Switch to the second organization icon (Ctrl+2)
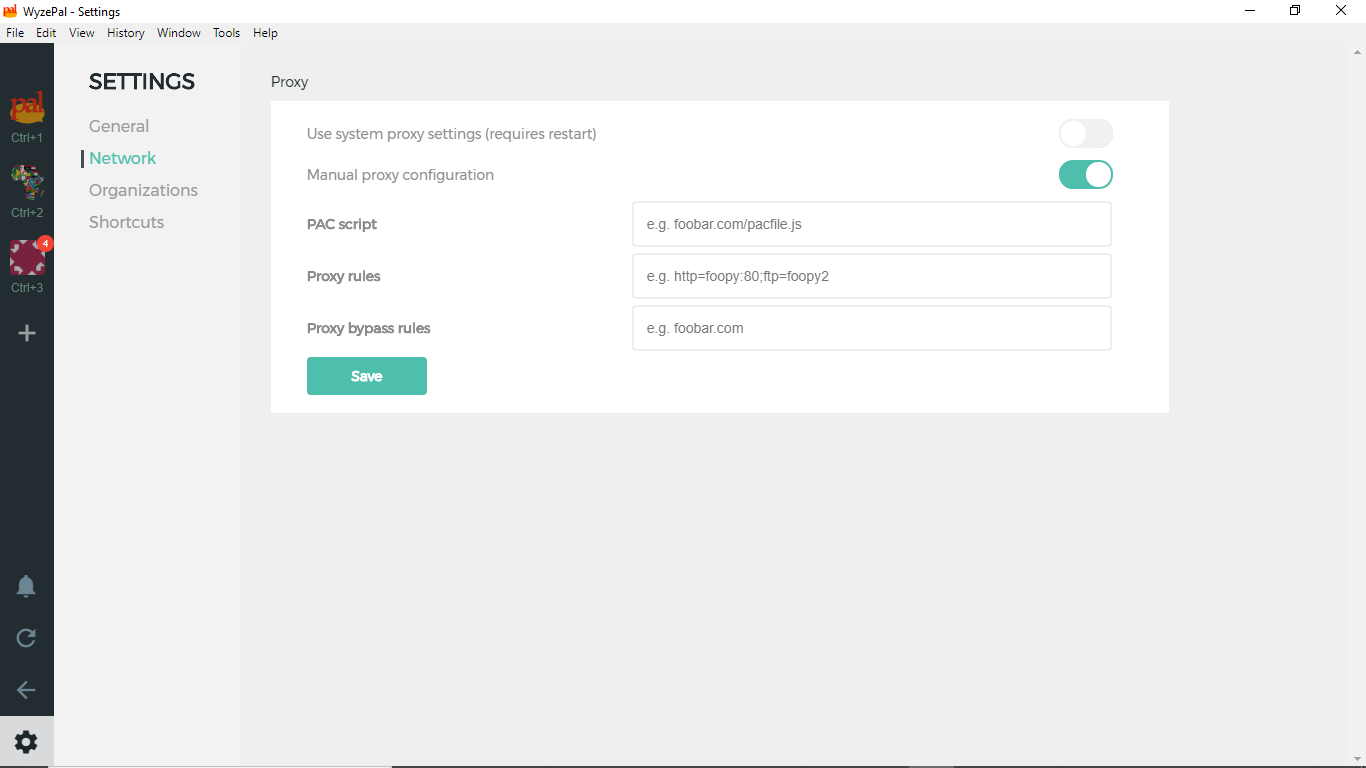 pos(27,183)
